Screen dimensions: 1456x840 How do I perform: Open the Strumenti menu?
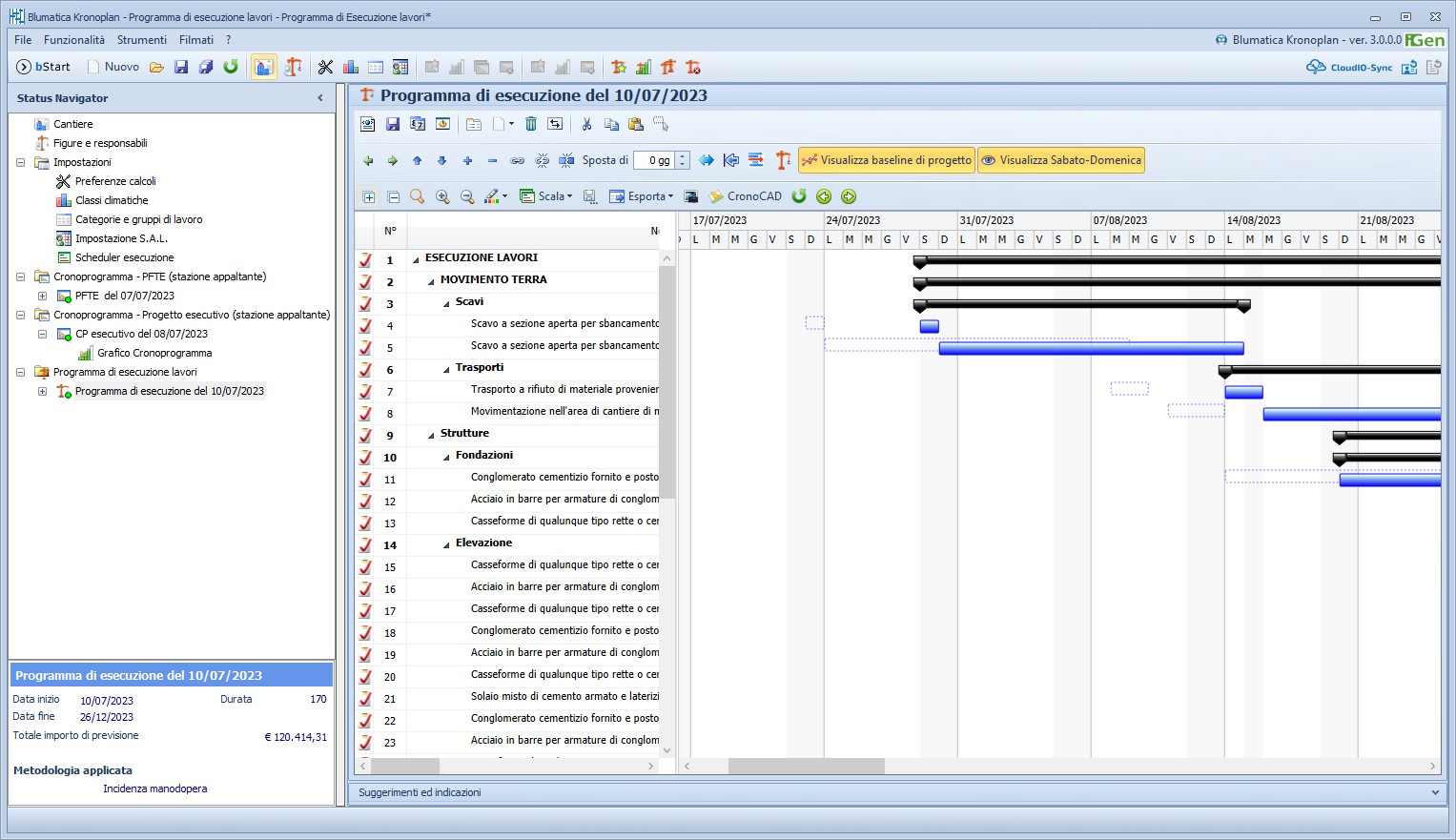click(142, 40)
